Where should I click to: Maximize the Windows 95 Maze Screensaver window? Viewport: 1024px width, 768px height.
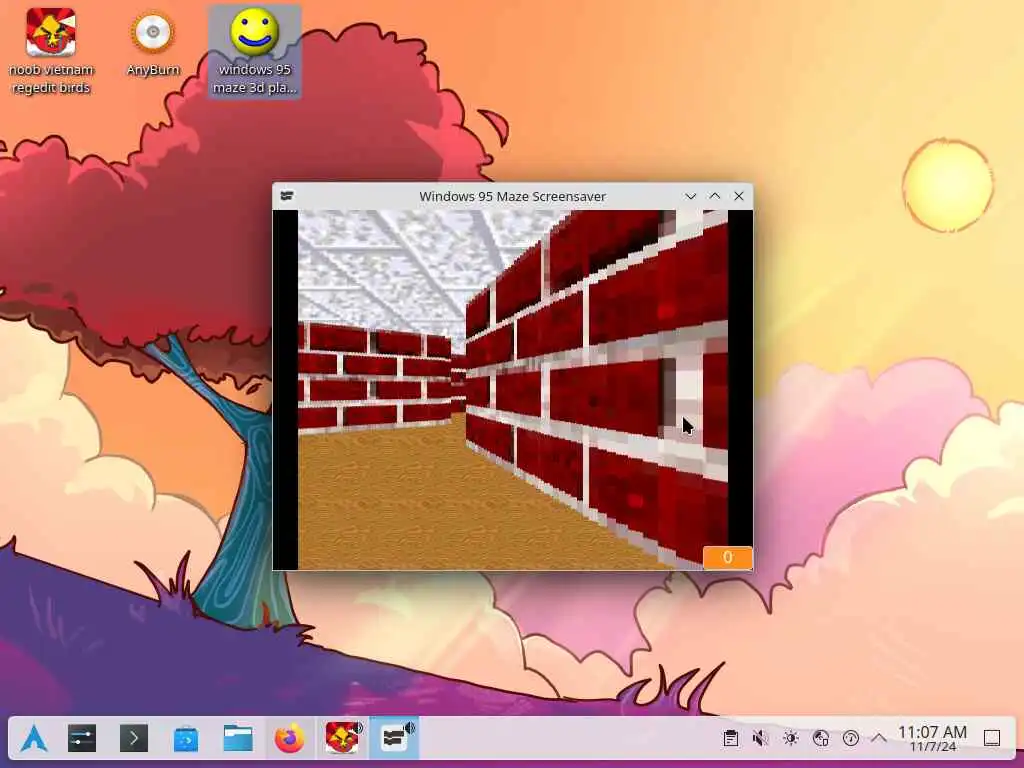tap(714, 196)
